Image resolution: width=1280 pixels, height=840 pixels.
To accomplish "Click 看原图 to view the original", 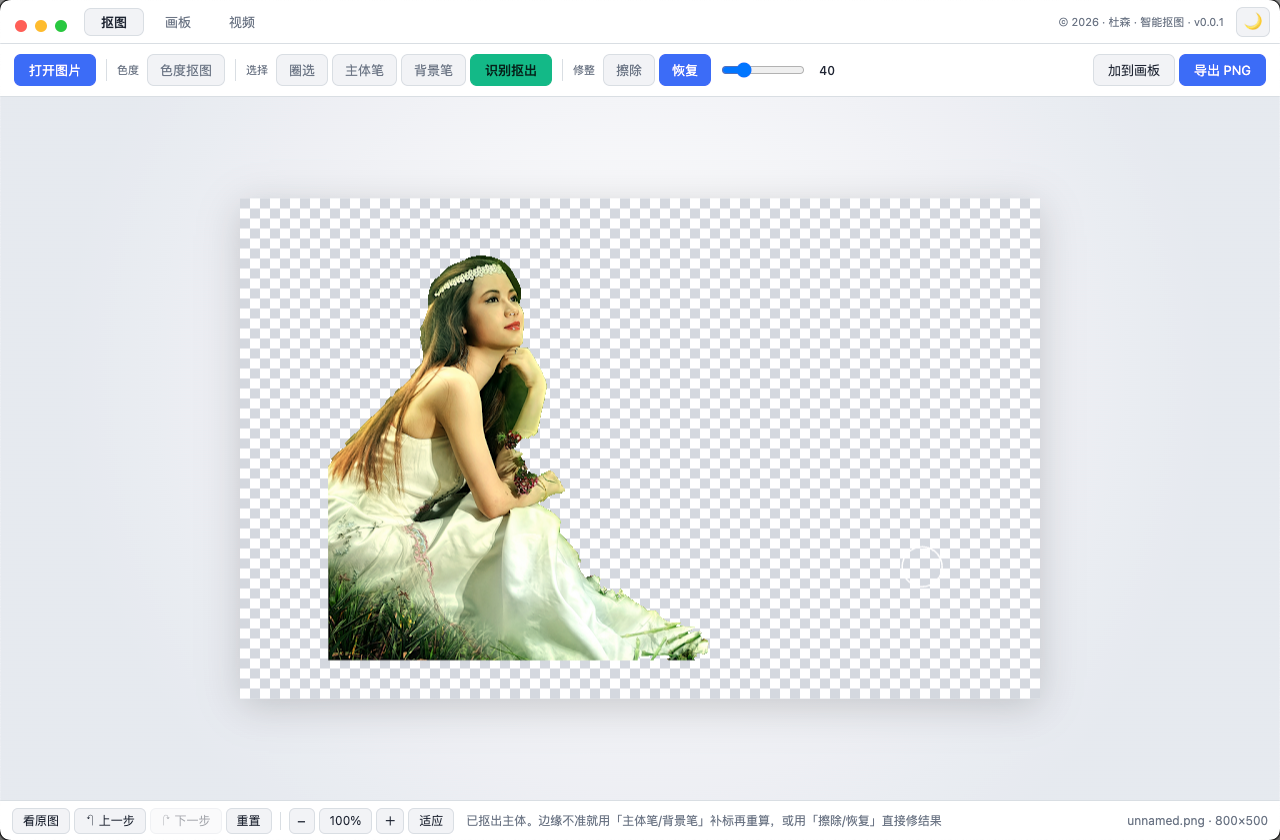I will pos(41,821).
